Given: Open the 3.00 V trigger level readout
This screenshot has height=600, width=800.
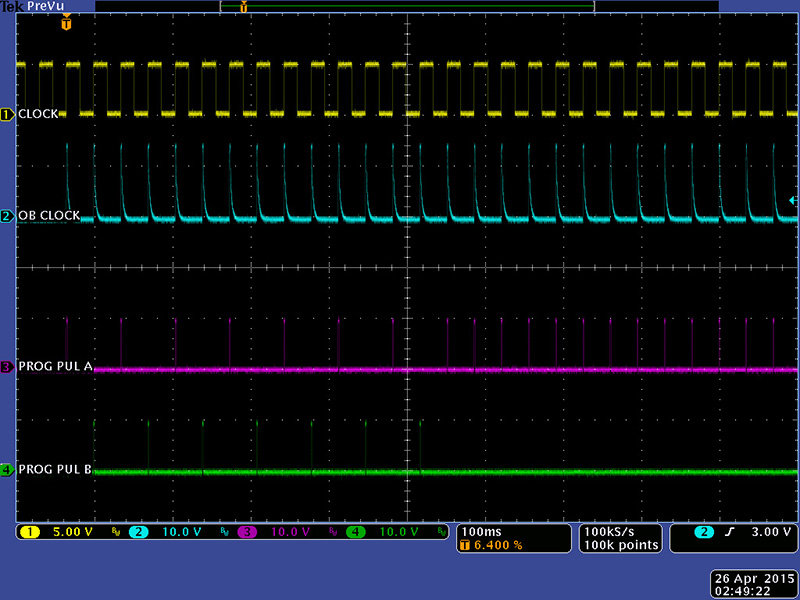Looking at the screenshot, I should pos(769,532).
